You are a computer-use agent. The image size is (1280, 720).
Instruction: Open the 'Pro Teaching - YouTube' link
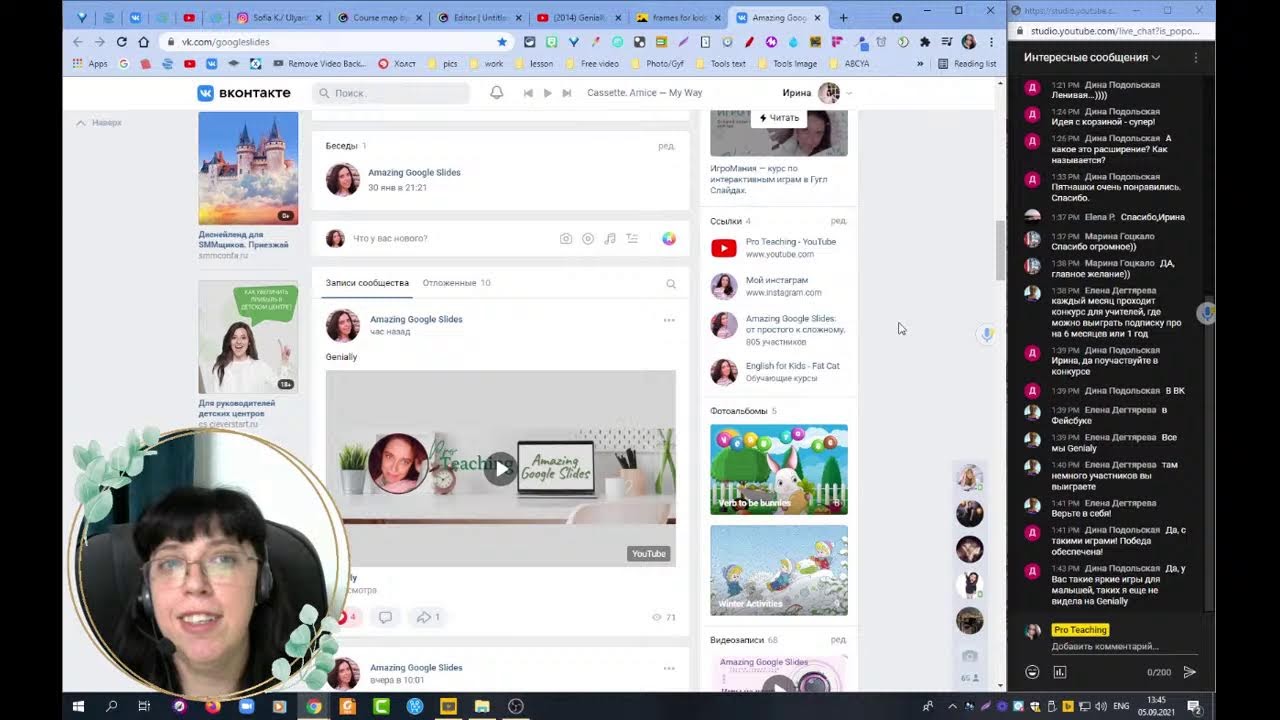[790, 242]
